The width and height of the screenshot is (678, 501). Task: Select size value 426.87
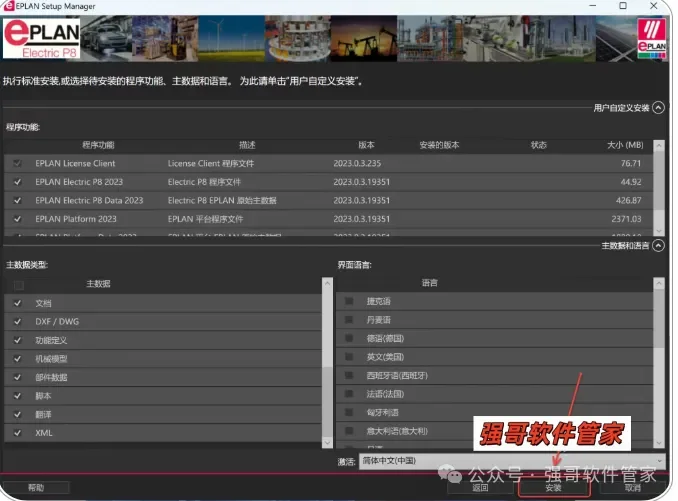pyautogui.click(x=629, y=201)
